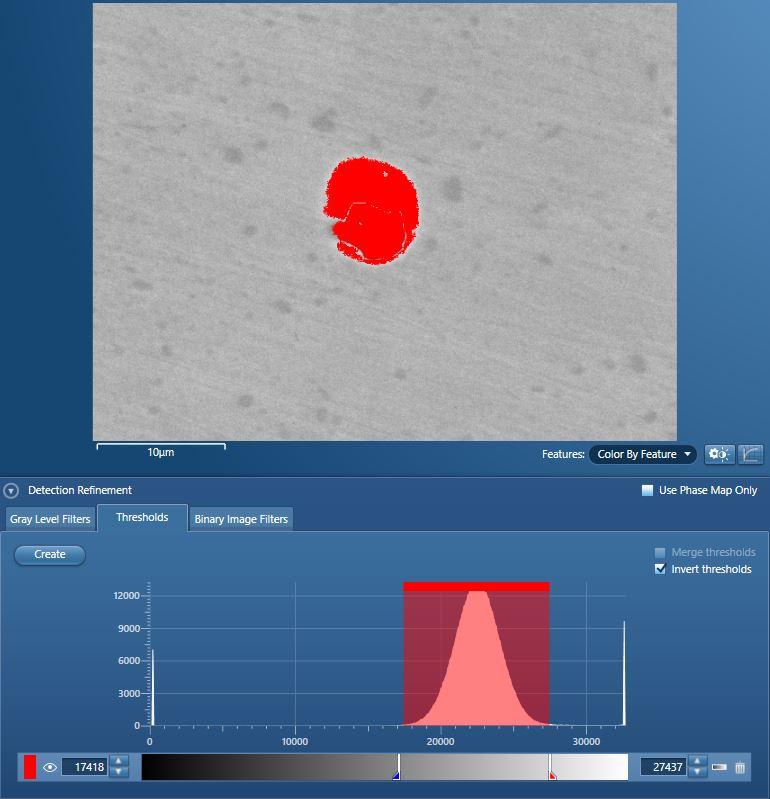Image resolution: width=770 pixels, height=799 pixels.
Task: Click the small bar icon beside trash
Action: [719, 768]
